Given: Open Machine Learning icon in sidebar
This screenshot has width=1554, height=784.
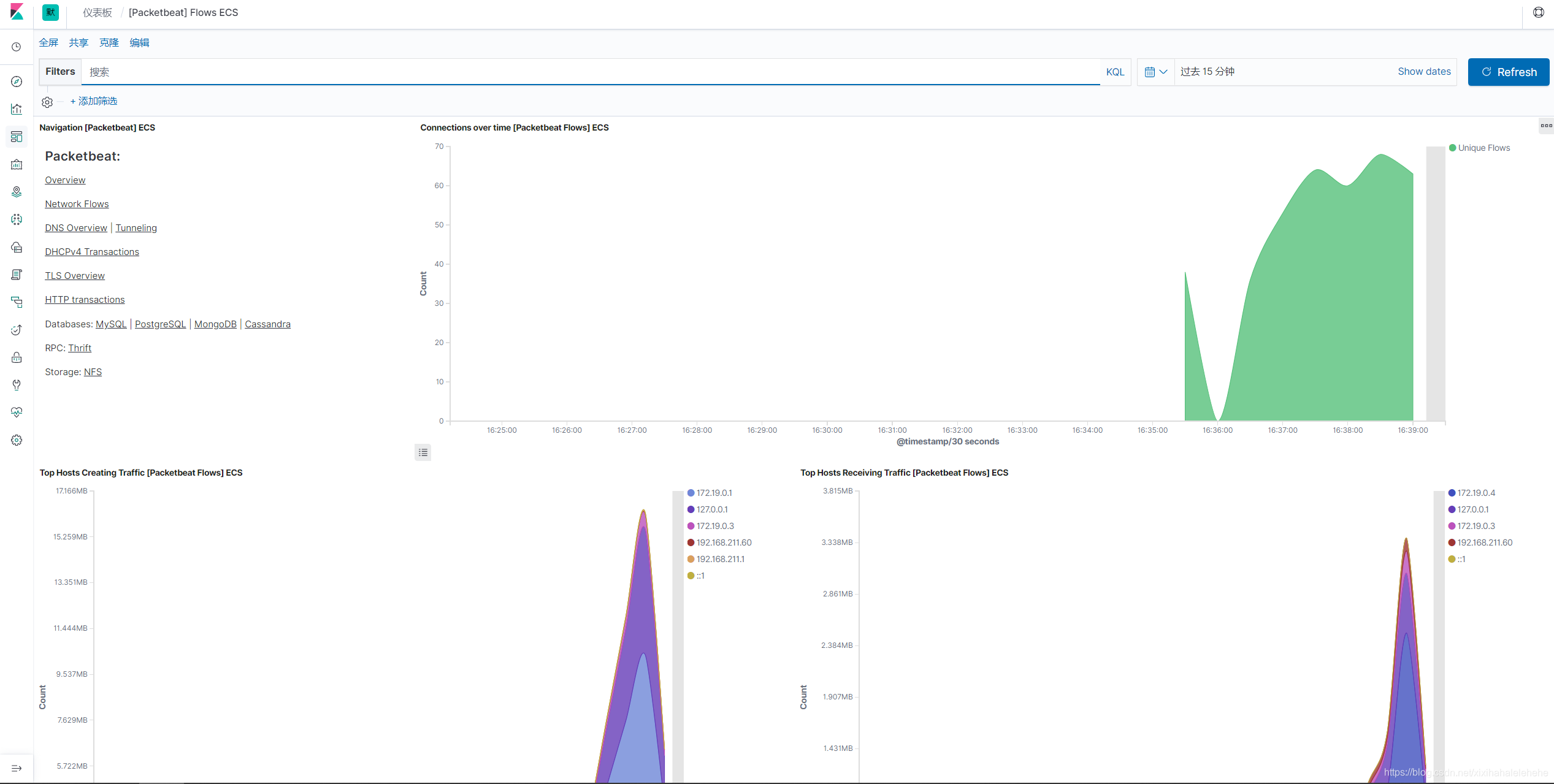Looking at the screenshot, I should pyautogui.click(x=17, y=219).
